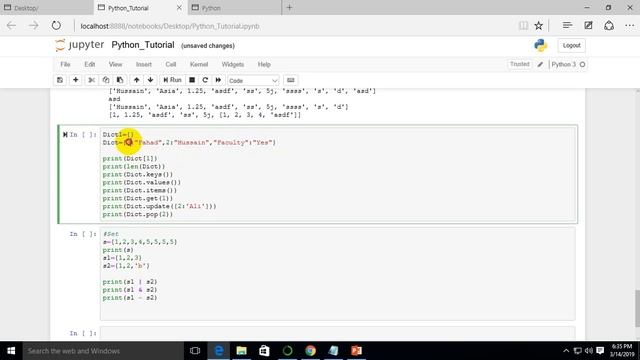This screenshot has height=360, width=640.
Task: Paste cells below icon in the toolbar
Action: click(120, 80)
